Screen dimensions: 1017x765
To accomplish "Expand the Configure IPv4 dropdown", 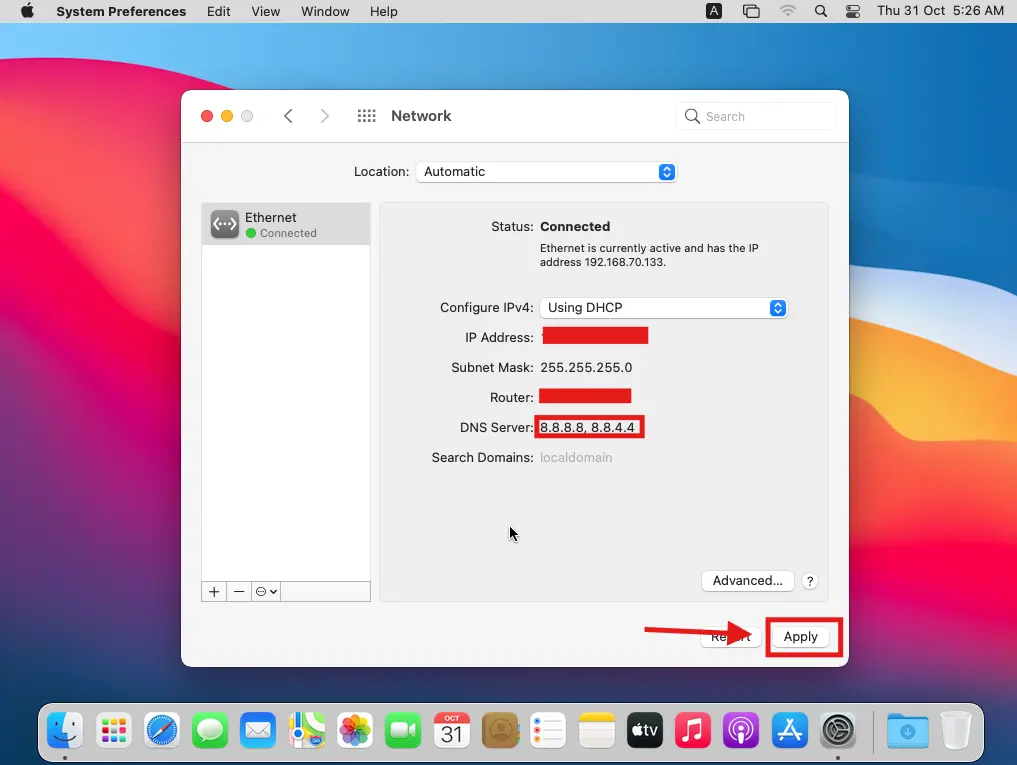I will (664, 308).
